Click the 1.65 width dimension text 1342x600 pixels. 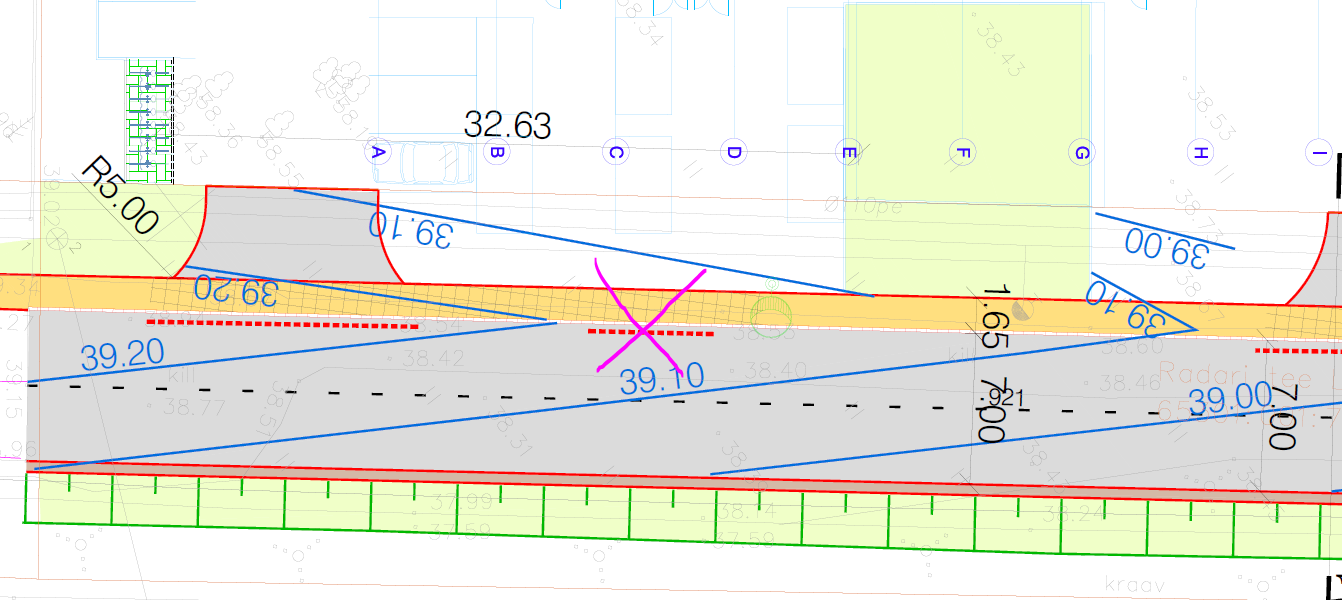tap(994, 316)
